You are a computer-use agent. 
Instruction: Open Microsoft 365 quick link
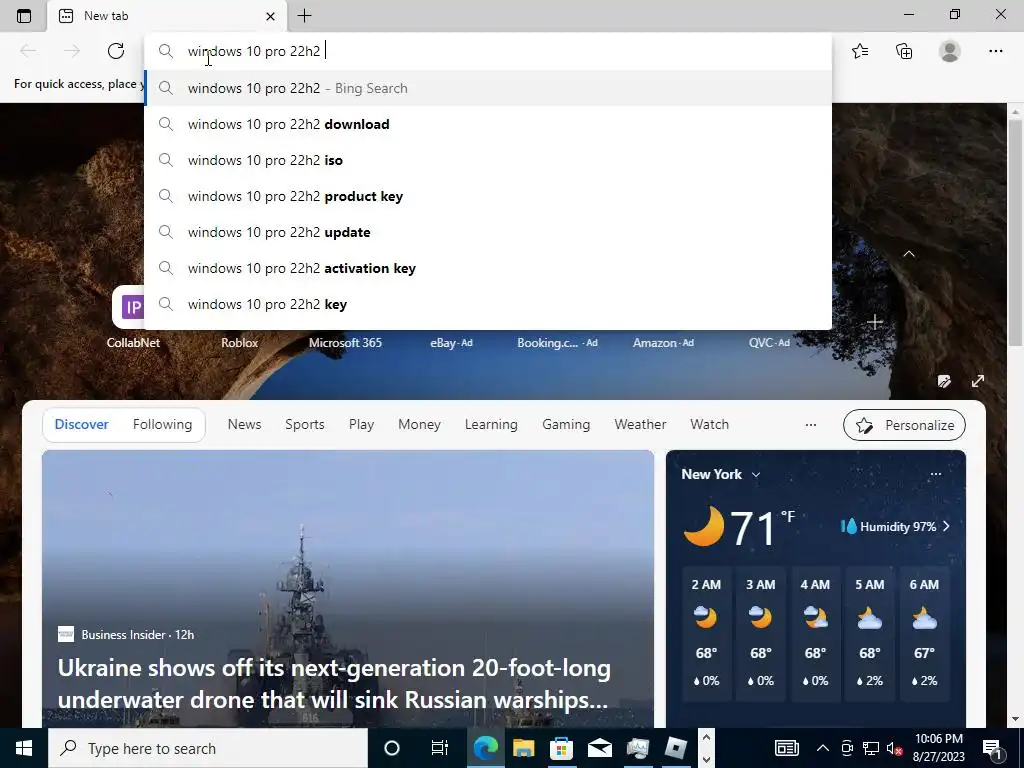click(x=345, y=342)
